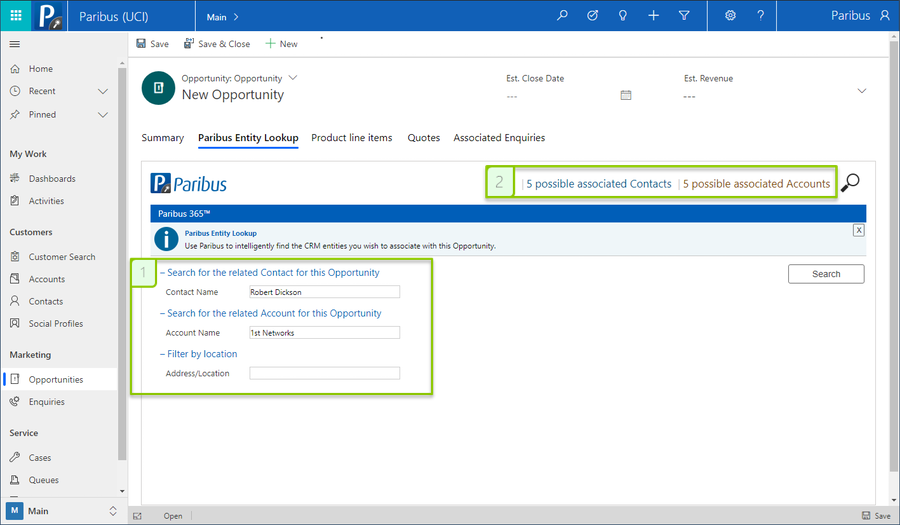Open the Opportunity form selector chevron
This screenshot has height=525, width=900.
293,77
